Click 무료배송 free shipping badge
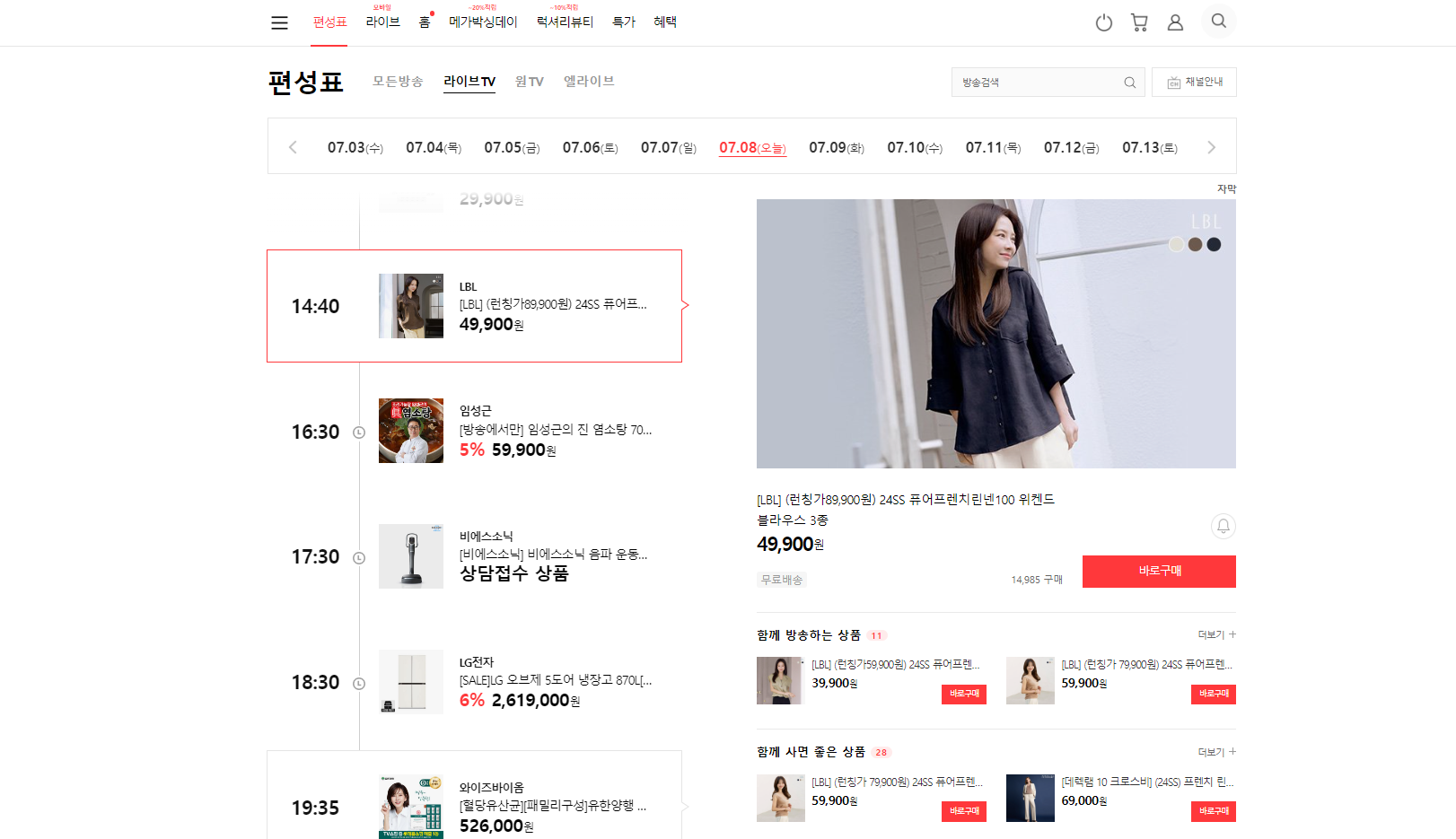Image resolution: width=1456 pixels, height=839 pixels. (x=782, y=580)
